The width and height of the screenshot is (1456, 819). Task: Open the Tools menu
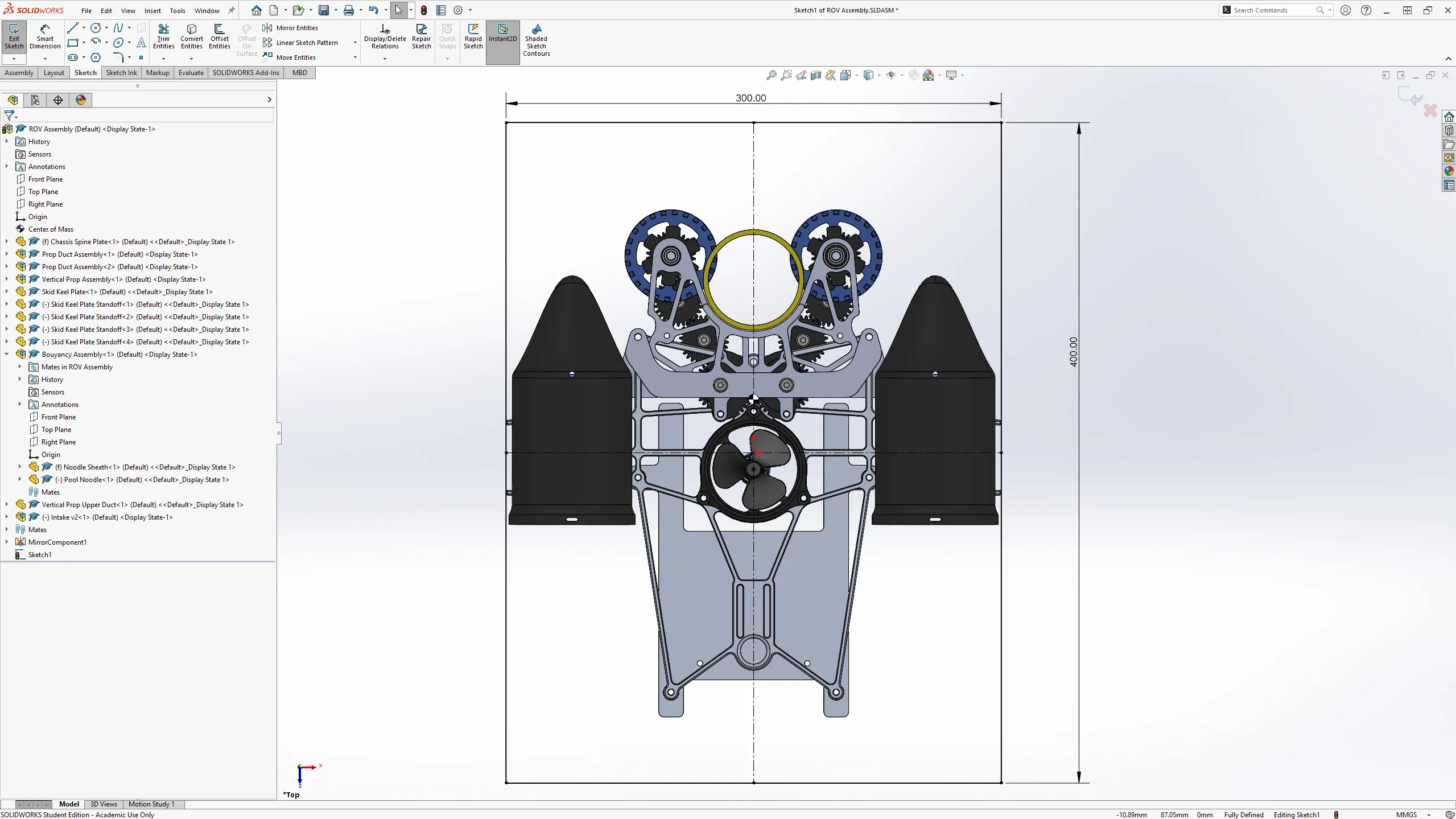178,10
